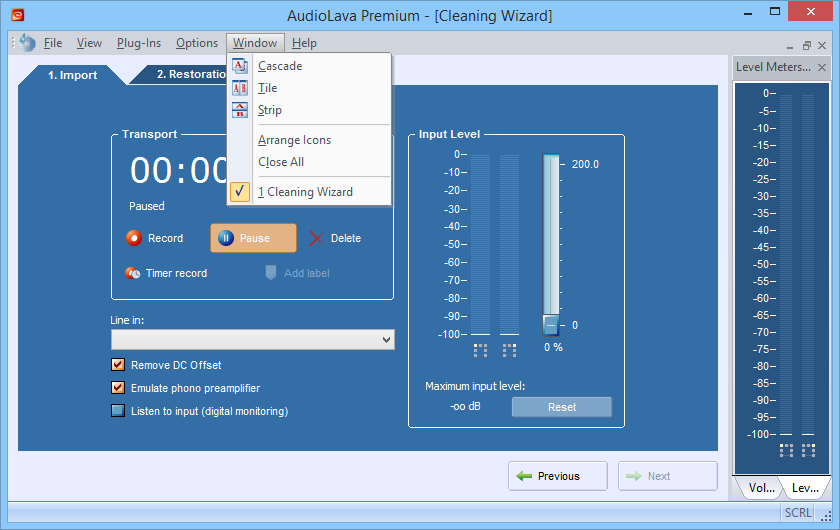Image resolution: width=840 pixels, height=530 pixels.
Task: Click the red X Delete icon
Action: (316, 238)
